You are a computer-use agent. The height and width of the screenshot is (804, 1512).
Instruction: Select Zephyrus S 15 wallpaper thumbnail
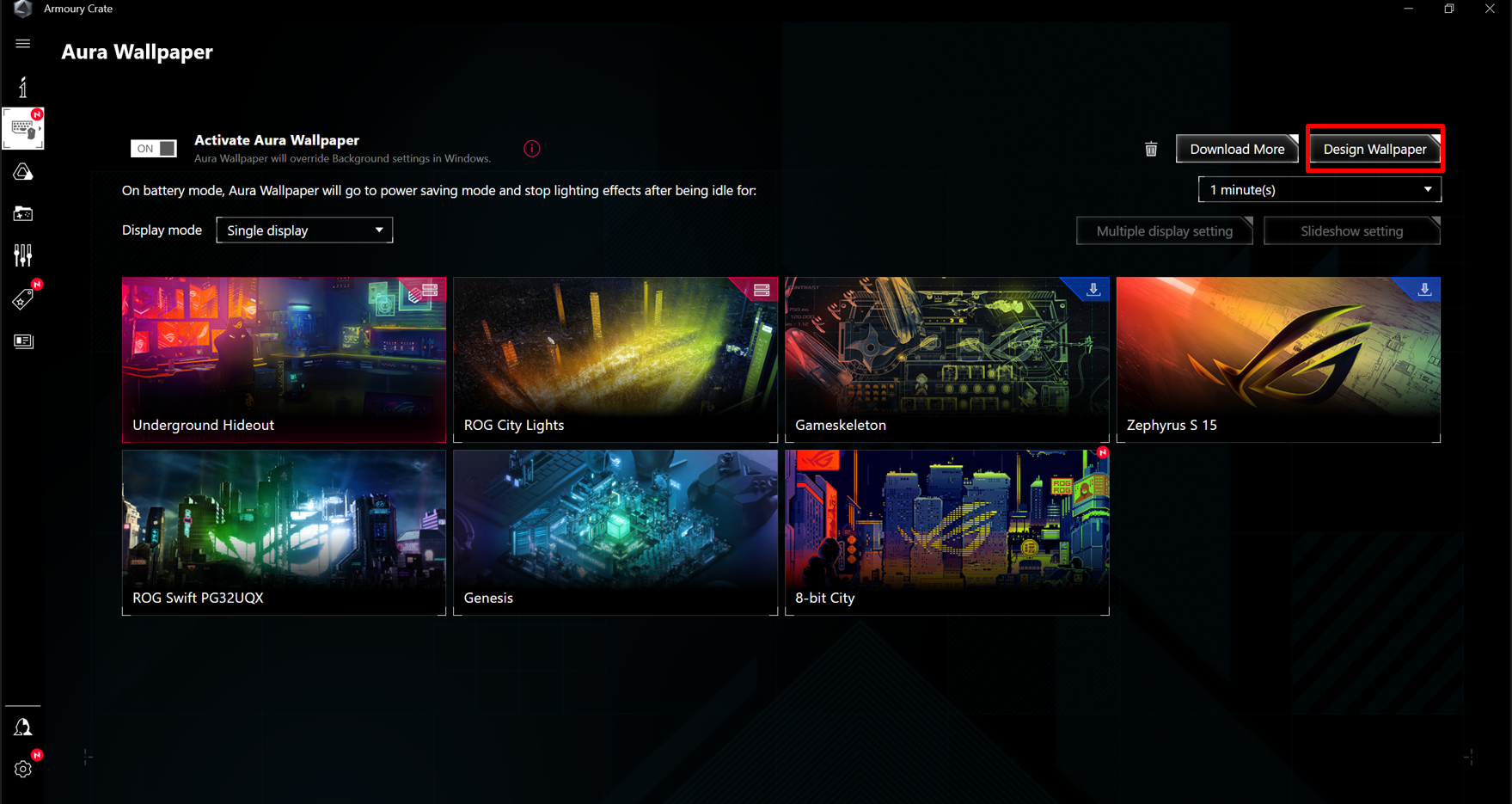click(1278, 359)
